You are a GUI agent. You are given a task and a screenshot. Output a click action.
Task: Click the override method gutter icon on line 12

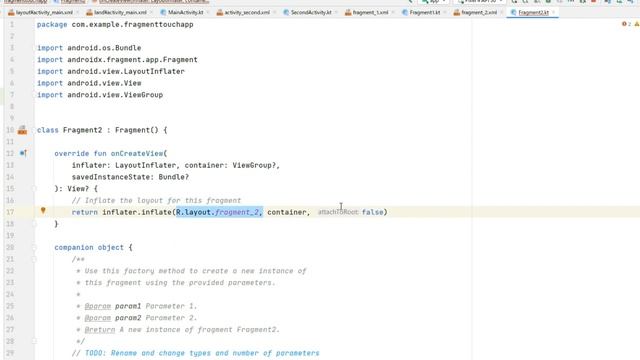pyautogui.click(x=23, y=153)
